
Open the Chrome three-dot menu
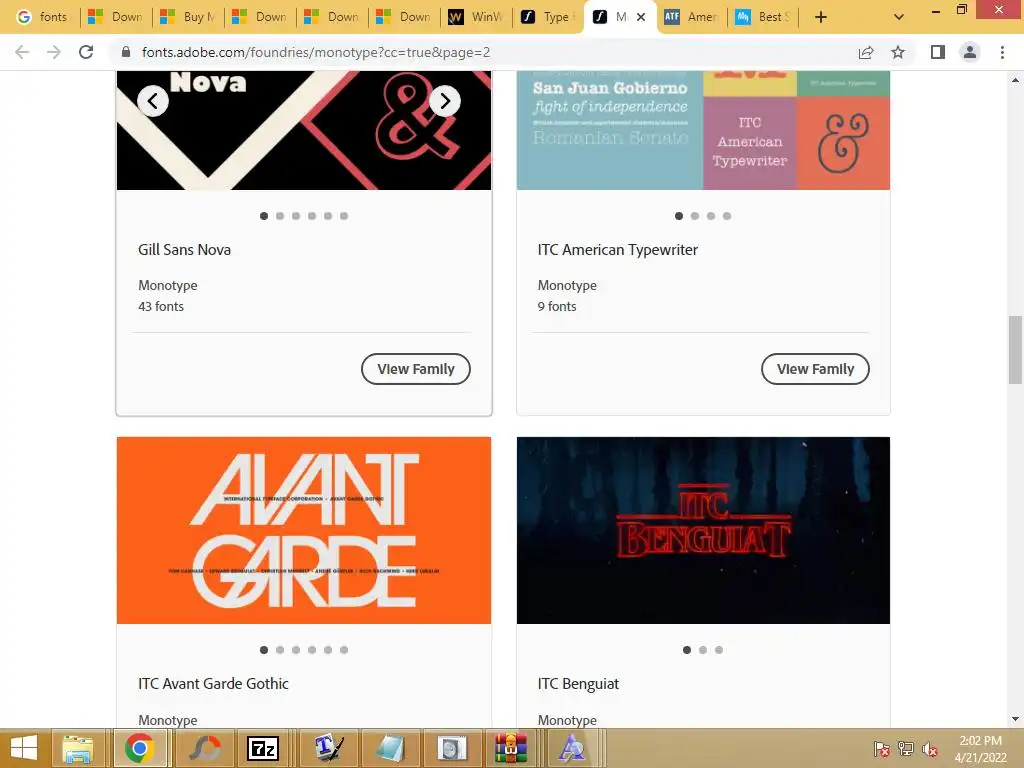pyautogui.click(x=1002, y=52)
